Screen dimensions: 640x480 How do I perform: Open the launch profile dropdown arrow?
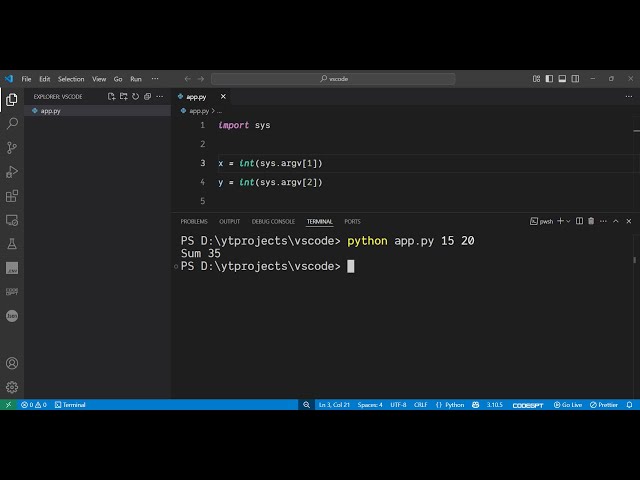click(x=568, y=221)
